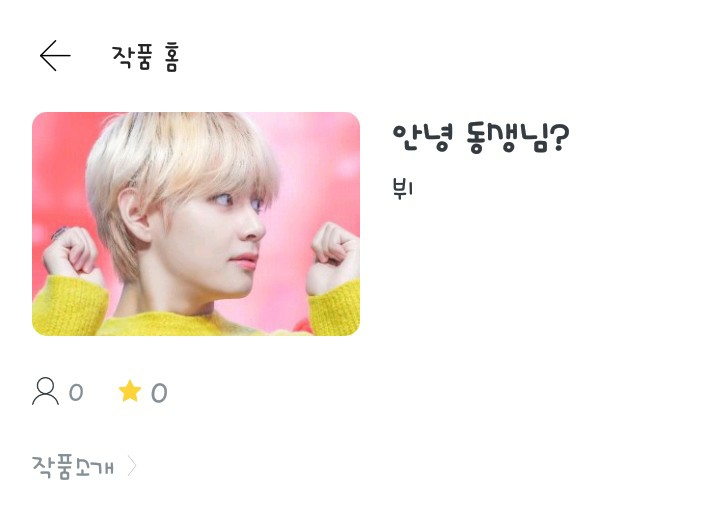Viewport: 705px width, 529px height.
Task: Select the author name 뷔
Action: coord(403,188)
